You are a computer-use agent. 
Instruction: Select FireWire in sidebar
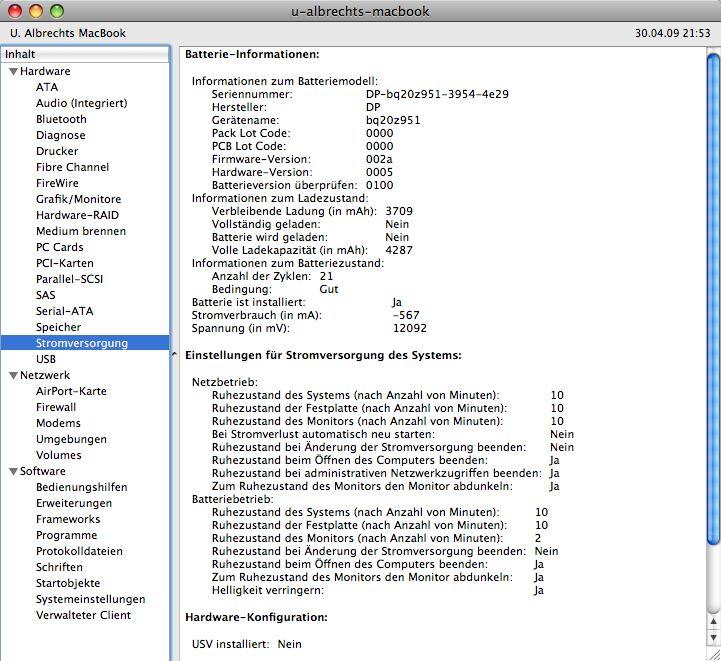(x=57, y=183)
